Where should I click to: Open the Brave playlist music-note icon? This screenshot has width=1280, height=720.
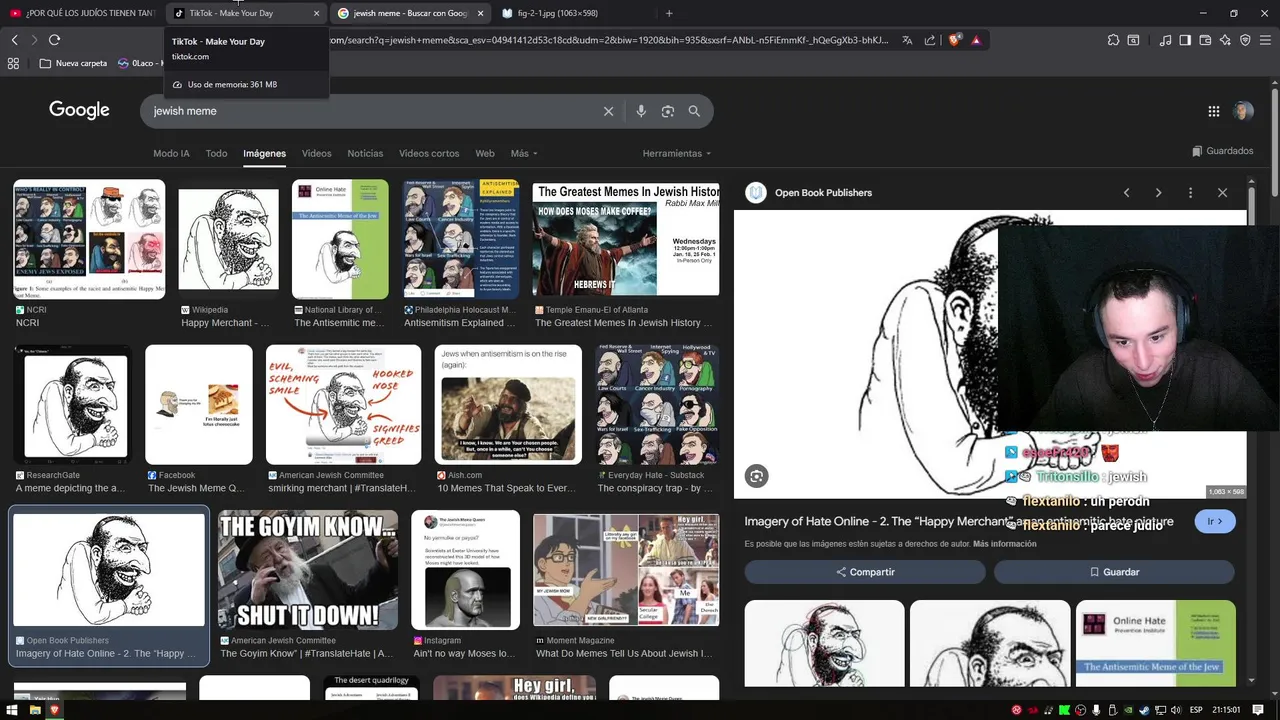pos(1165,40)
